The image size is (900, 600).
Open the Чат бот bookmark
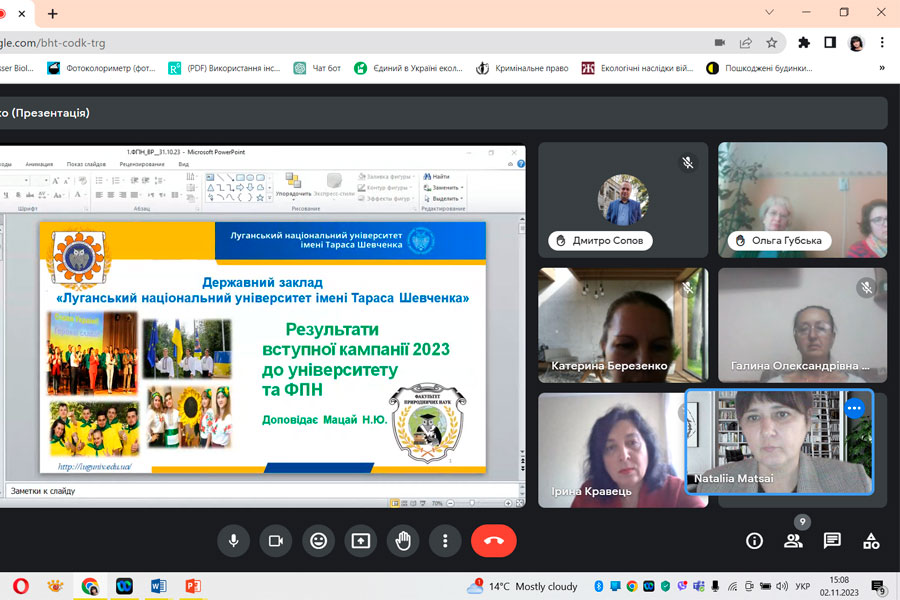318,68
